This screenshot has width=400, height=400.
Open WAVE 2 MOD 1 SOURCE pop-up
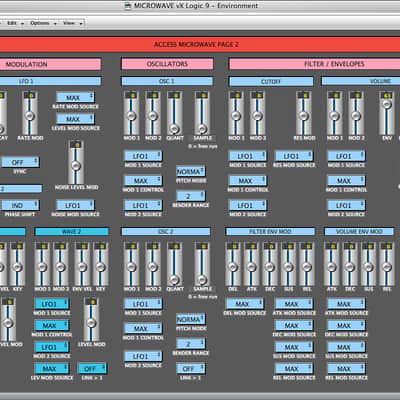52,304
